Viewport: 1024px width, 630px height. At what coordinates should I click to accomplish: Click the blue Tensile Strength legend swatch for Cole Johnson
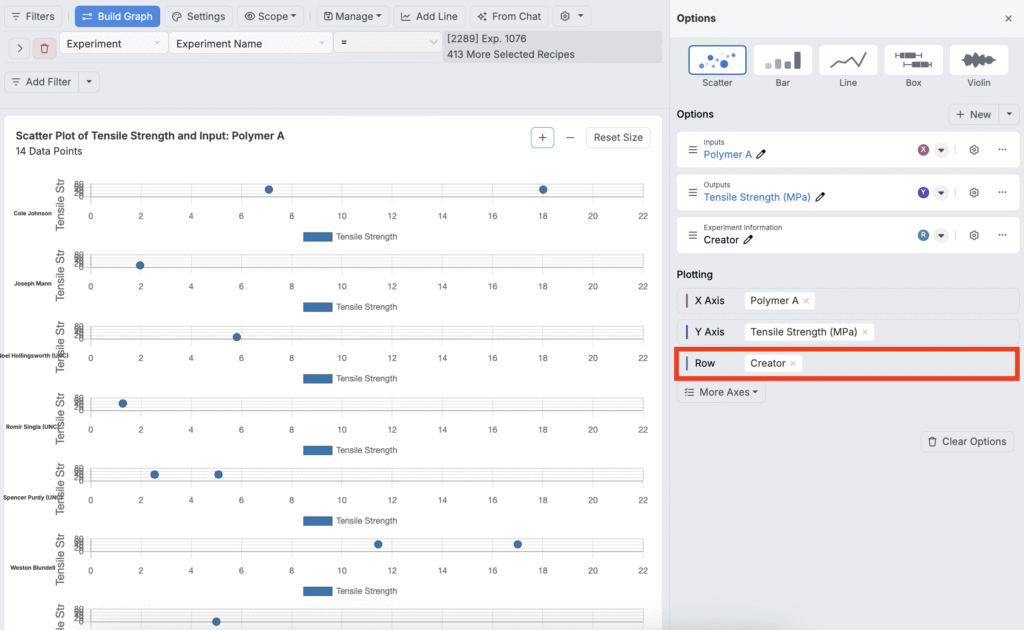317,237
